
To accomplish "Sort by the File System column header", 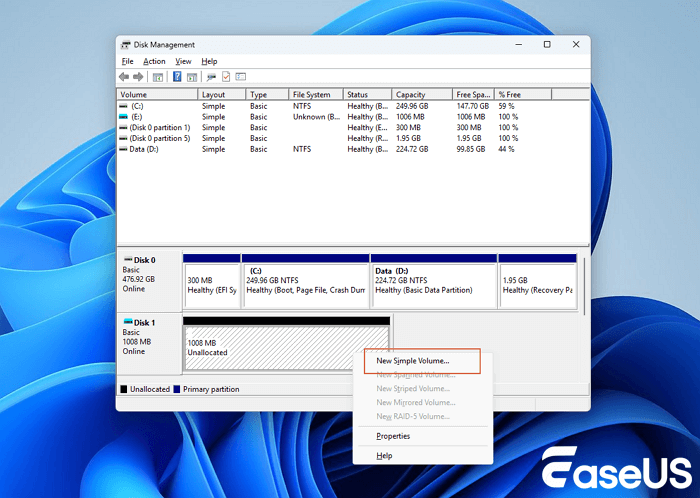I will (x=316, y=95).
